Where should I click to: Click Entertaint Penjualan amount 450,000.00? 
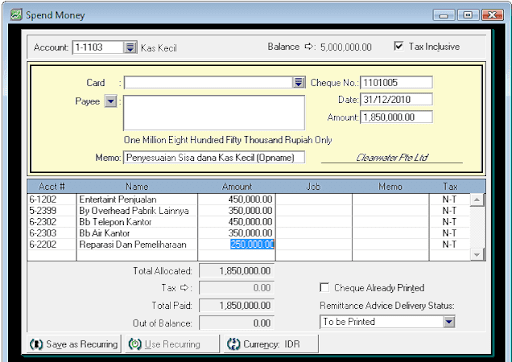pos(236,199)
